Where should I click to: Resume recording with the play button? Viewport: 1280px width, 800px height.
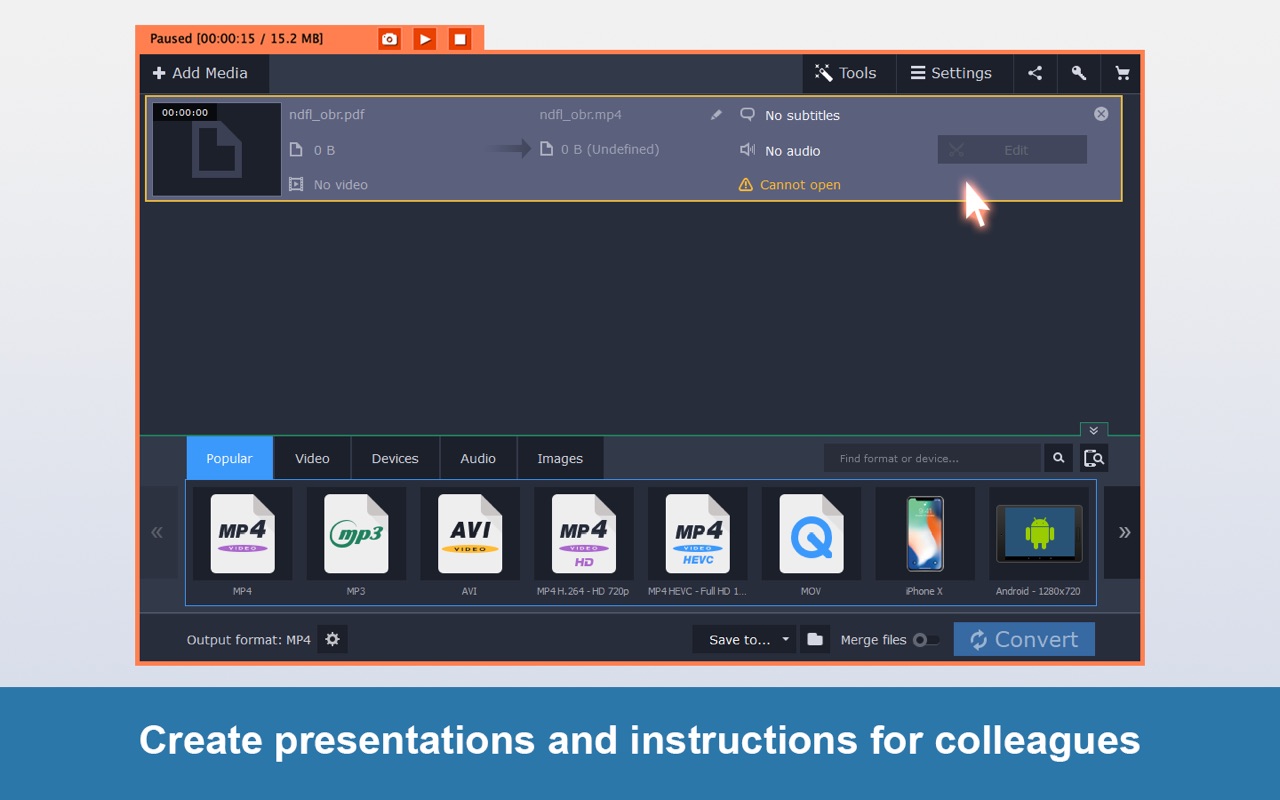[425, 39]
